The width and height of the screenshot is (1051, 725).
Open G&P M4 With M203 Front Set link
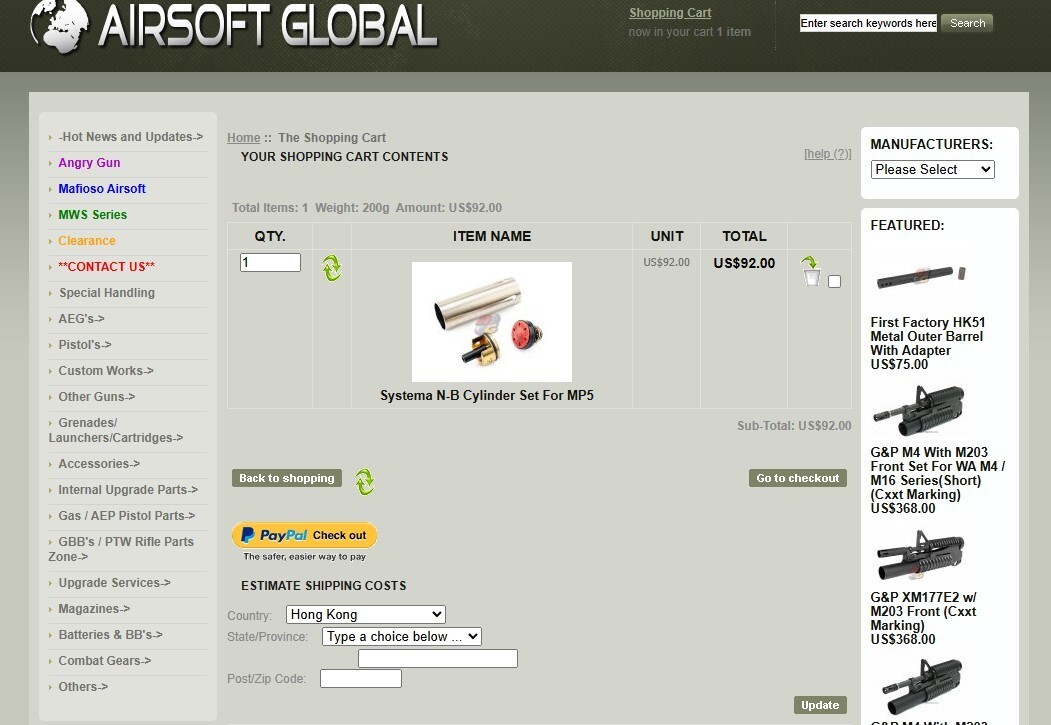point(937,473)
